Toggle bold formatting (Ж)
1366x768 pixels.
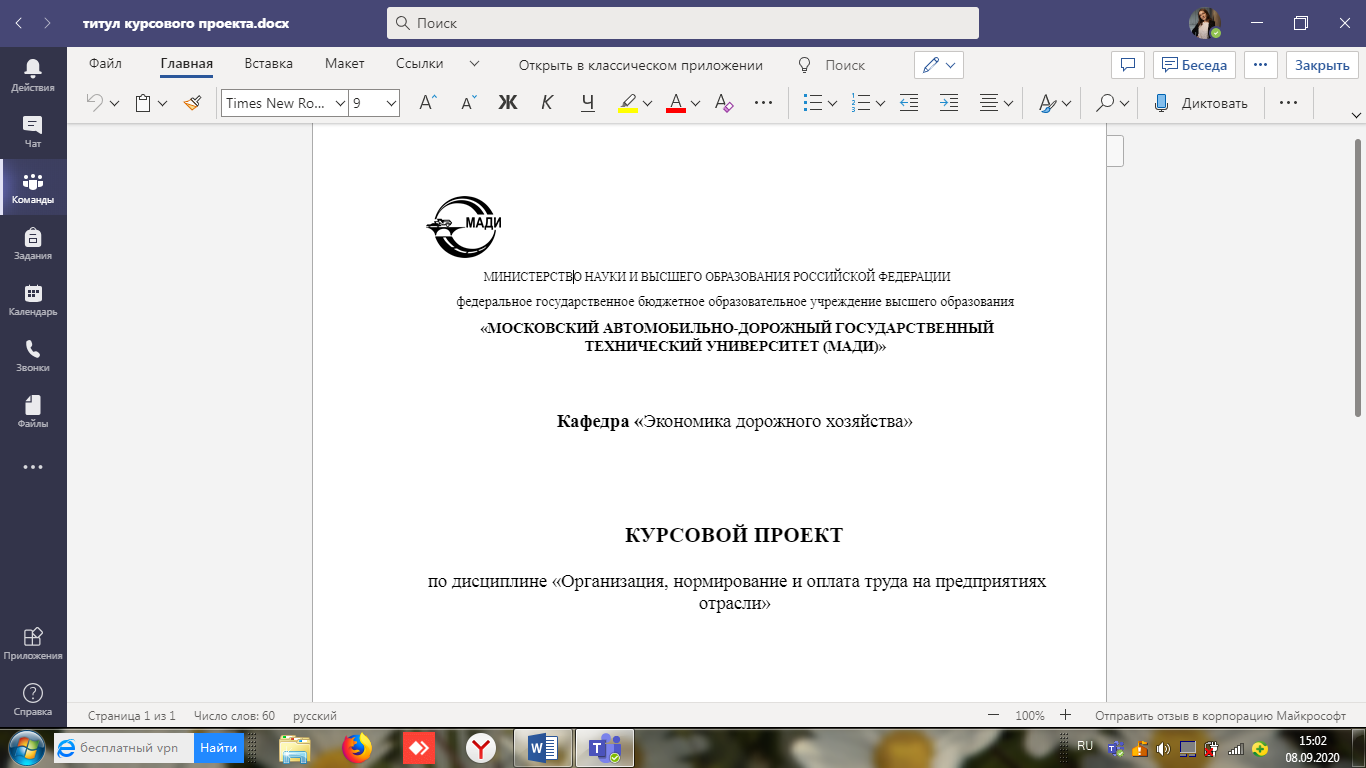point(508,103)
